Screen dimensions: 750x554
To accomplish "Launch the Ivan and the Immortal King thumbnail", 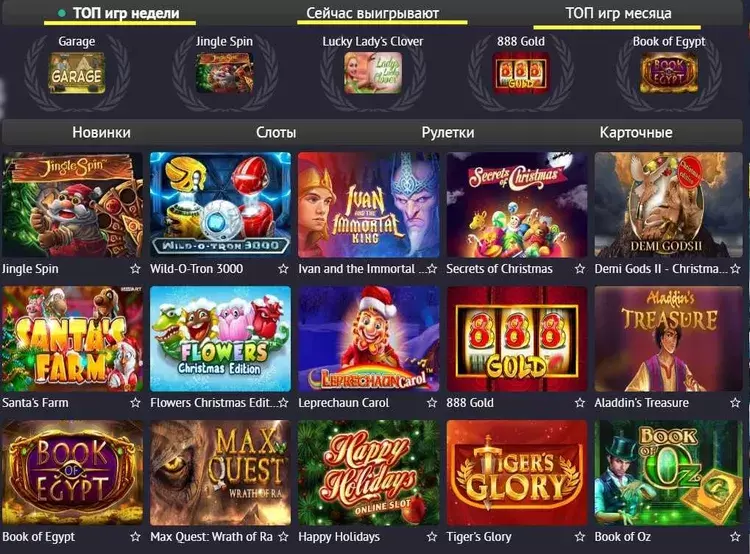I will click(368, 205).
